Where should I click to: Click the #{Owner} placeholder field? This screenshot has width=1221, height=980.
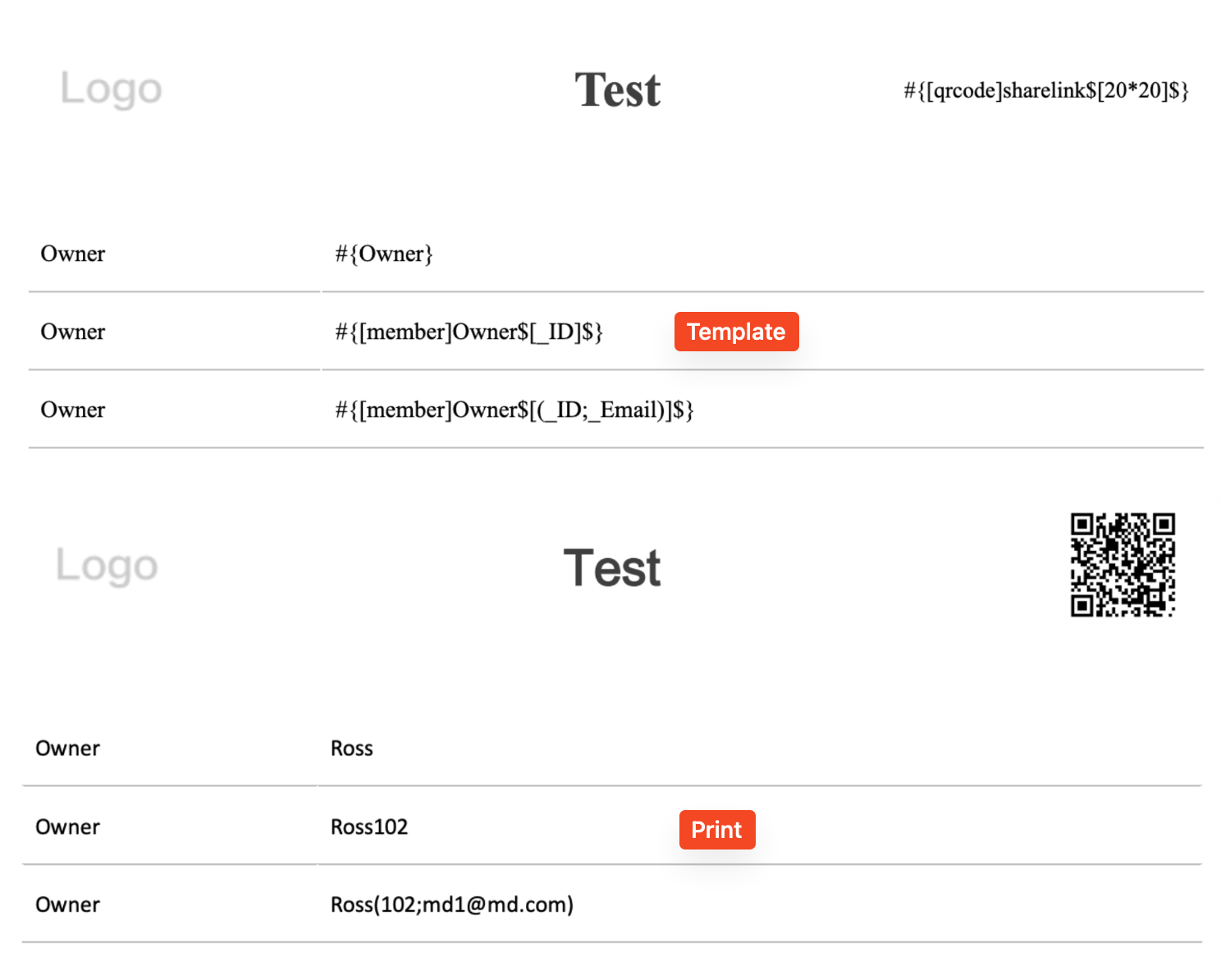click(x=383, y=254)
